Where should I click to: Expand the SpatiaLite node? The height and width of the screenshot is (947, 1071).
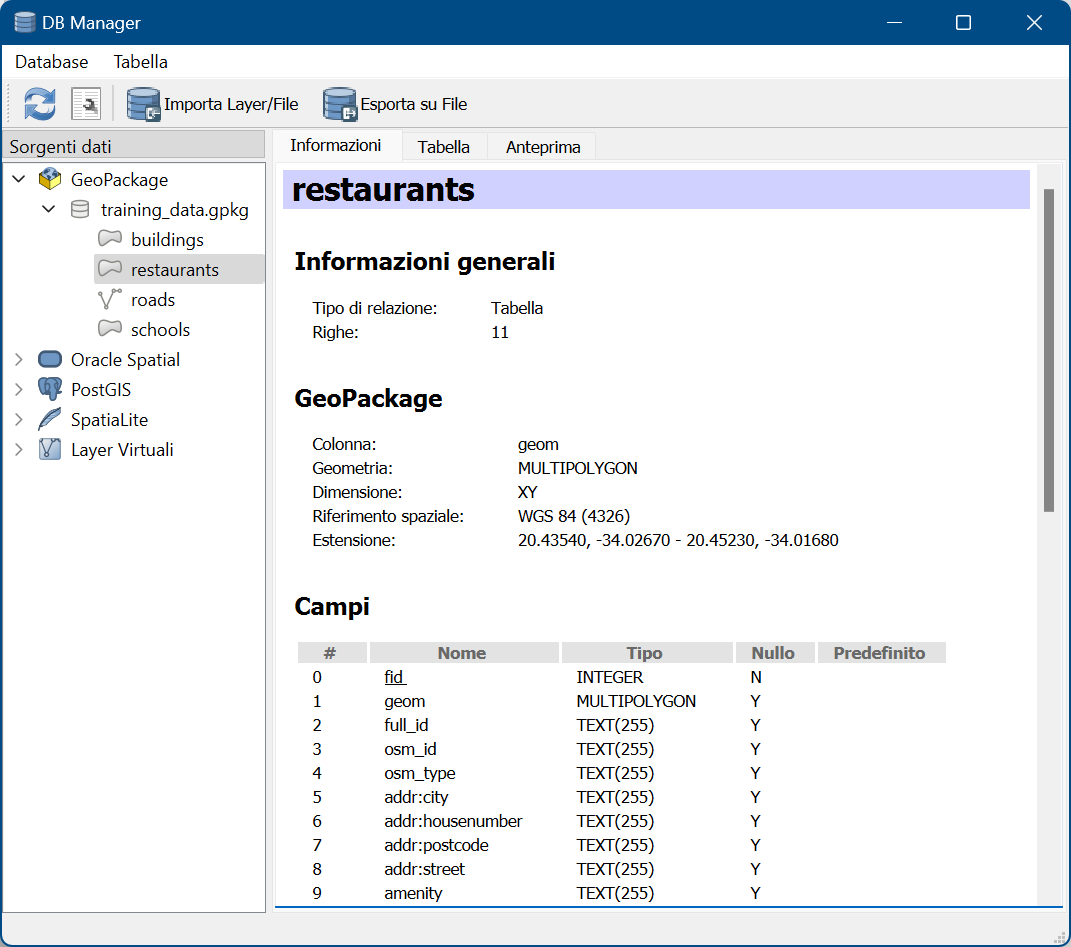[x=19, y=420]
